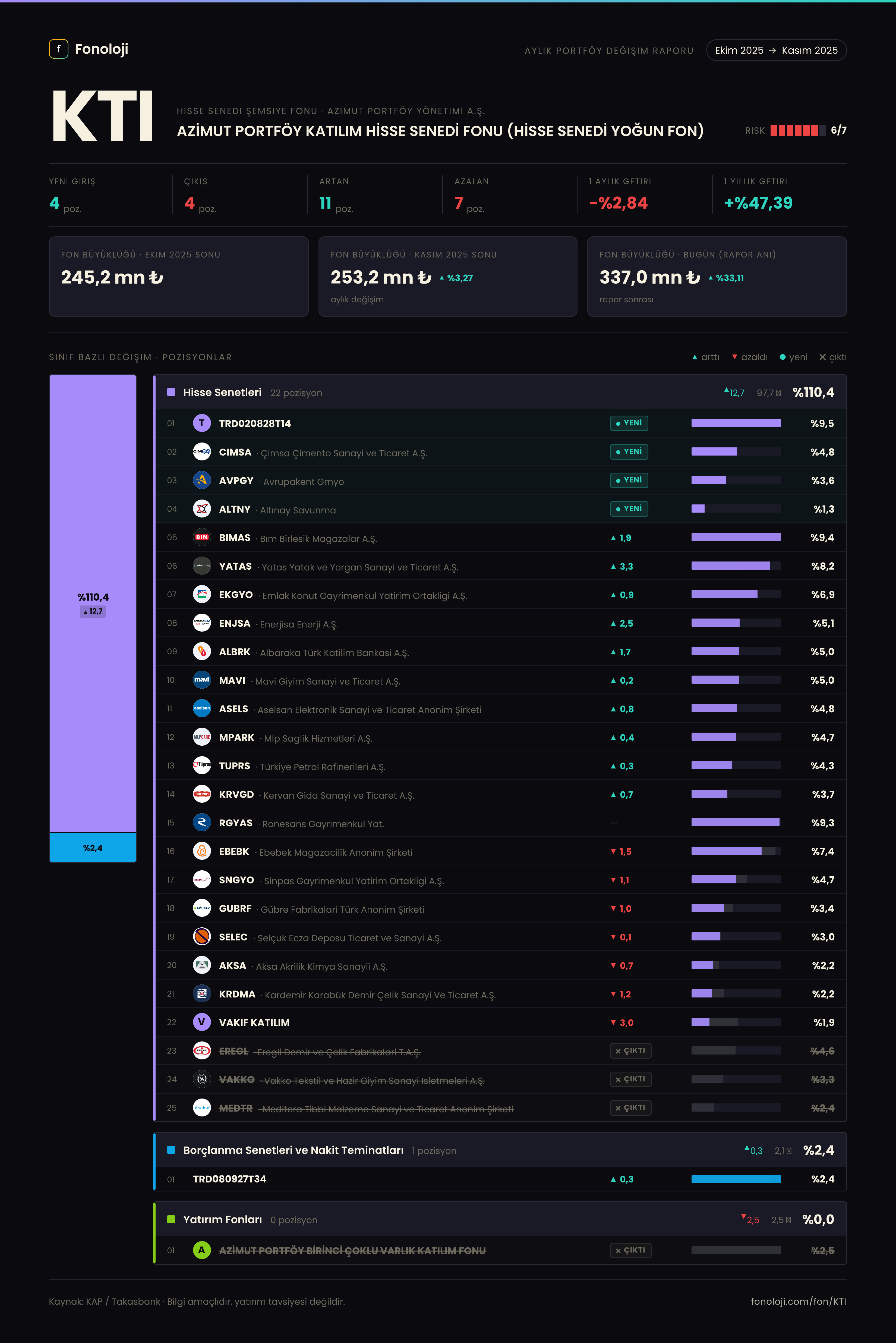This screenshot has height=1343, width=896.
Task: Click the red risk level indicator bars
Action: pos(798,130)
